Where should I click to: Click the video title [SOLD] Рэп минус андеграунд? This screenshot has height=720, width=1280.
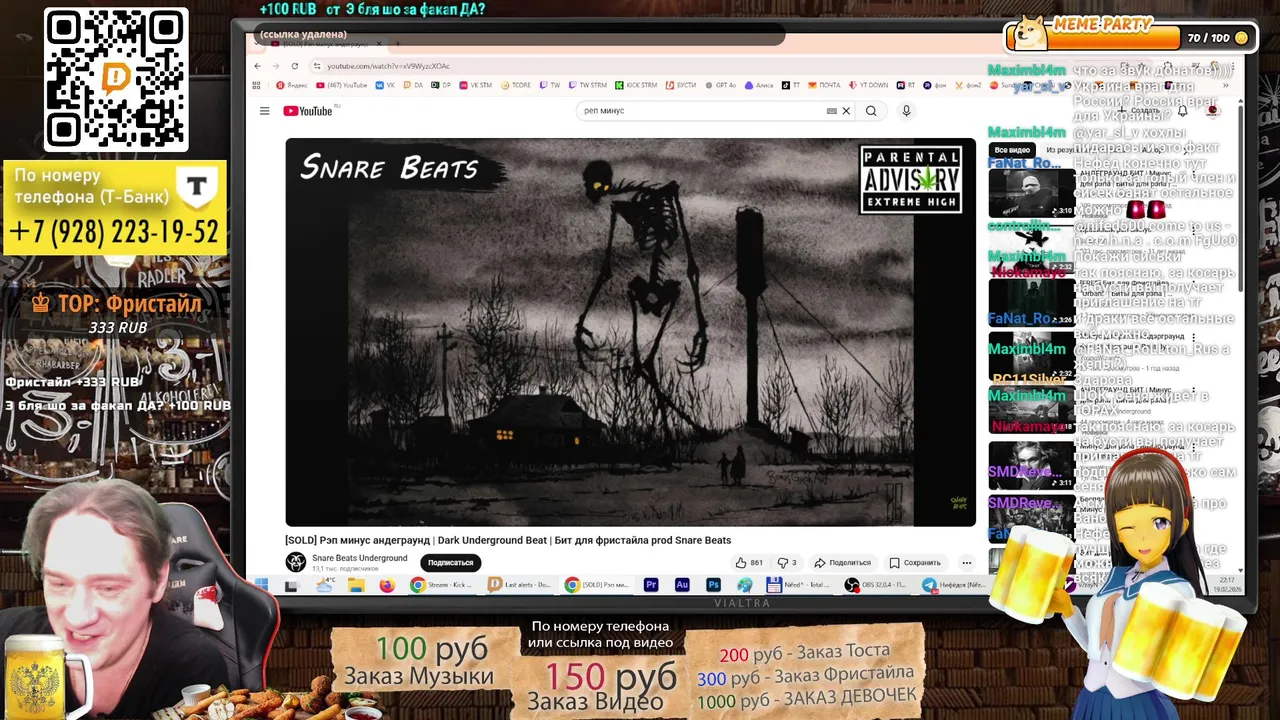point(508,540)
